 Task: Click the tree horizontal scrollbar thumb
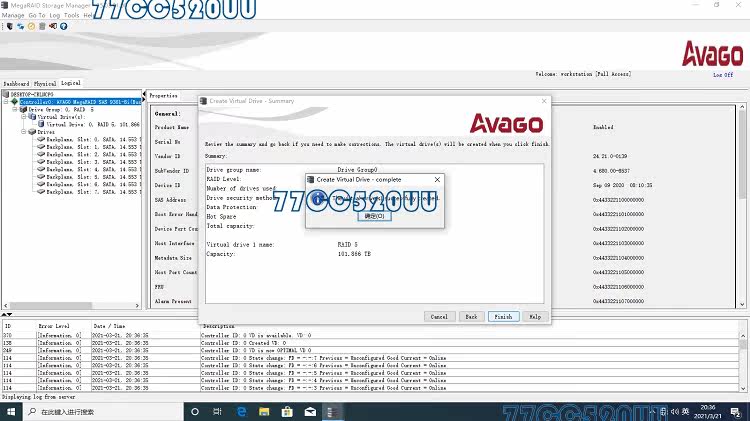pyautogui.click(x=51, y=305)
